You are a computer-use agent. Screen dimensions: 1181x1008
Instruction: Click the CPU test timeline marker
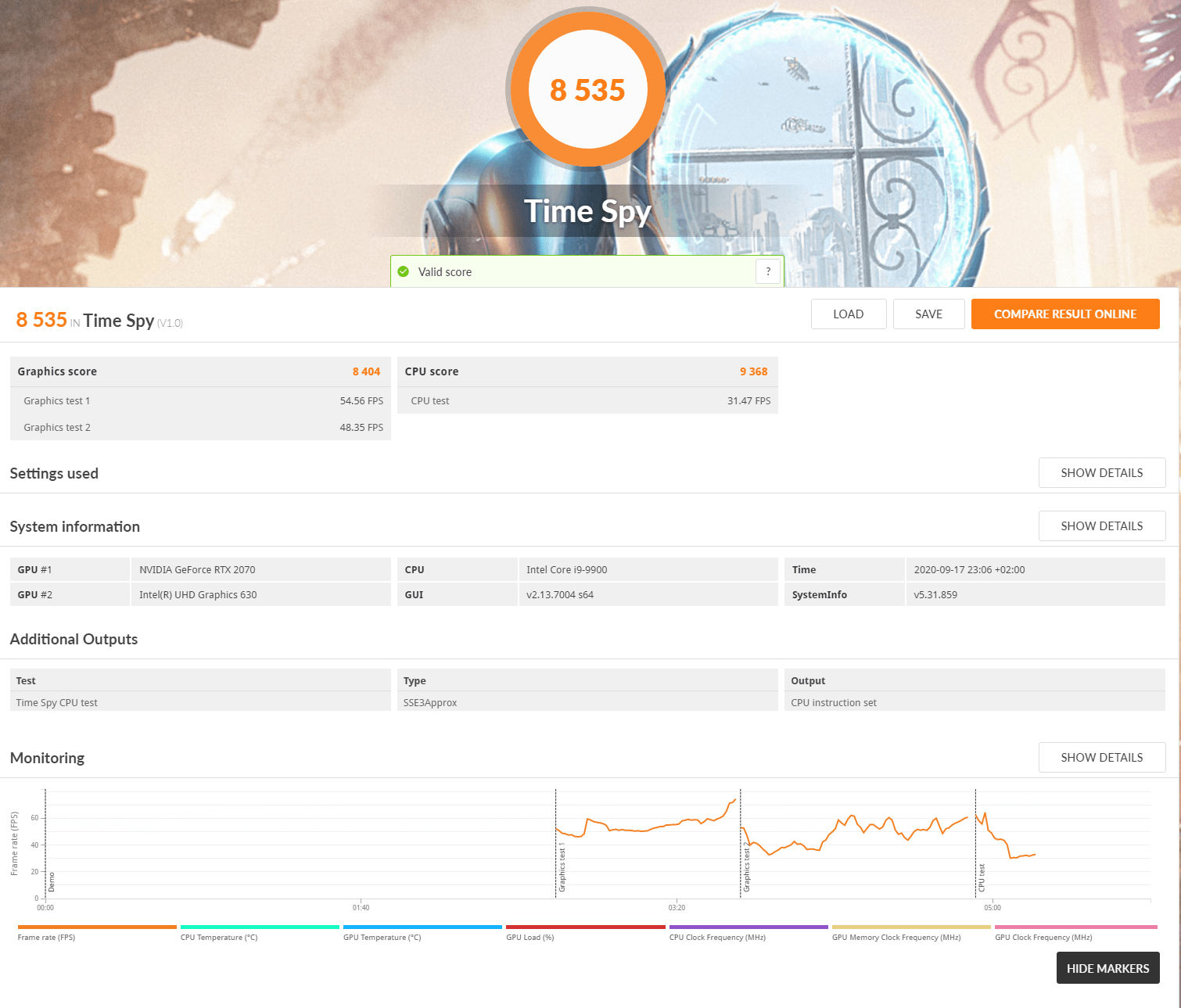tap(982, 878)
